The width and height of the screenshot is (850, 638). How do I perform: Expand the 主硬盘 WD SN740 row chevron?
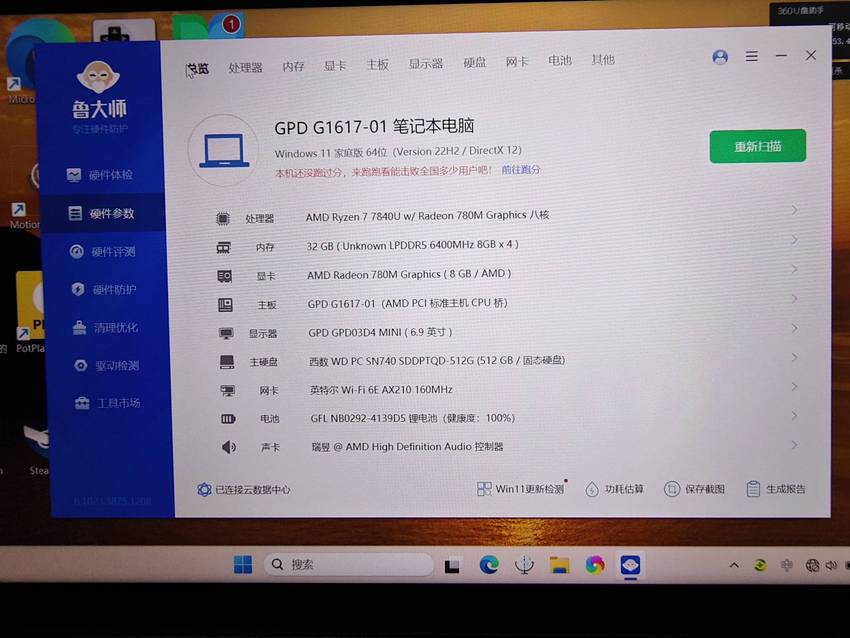[794, 357]
